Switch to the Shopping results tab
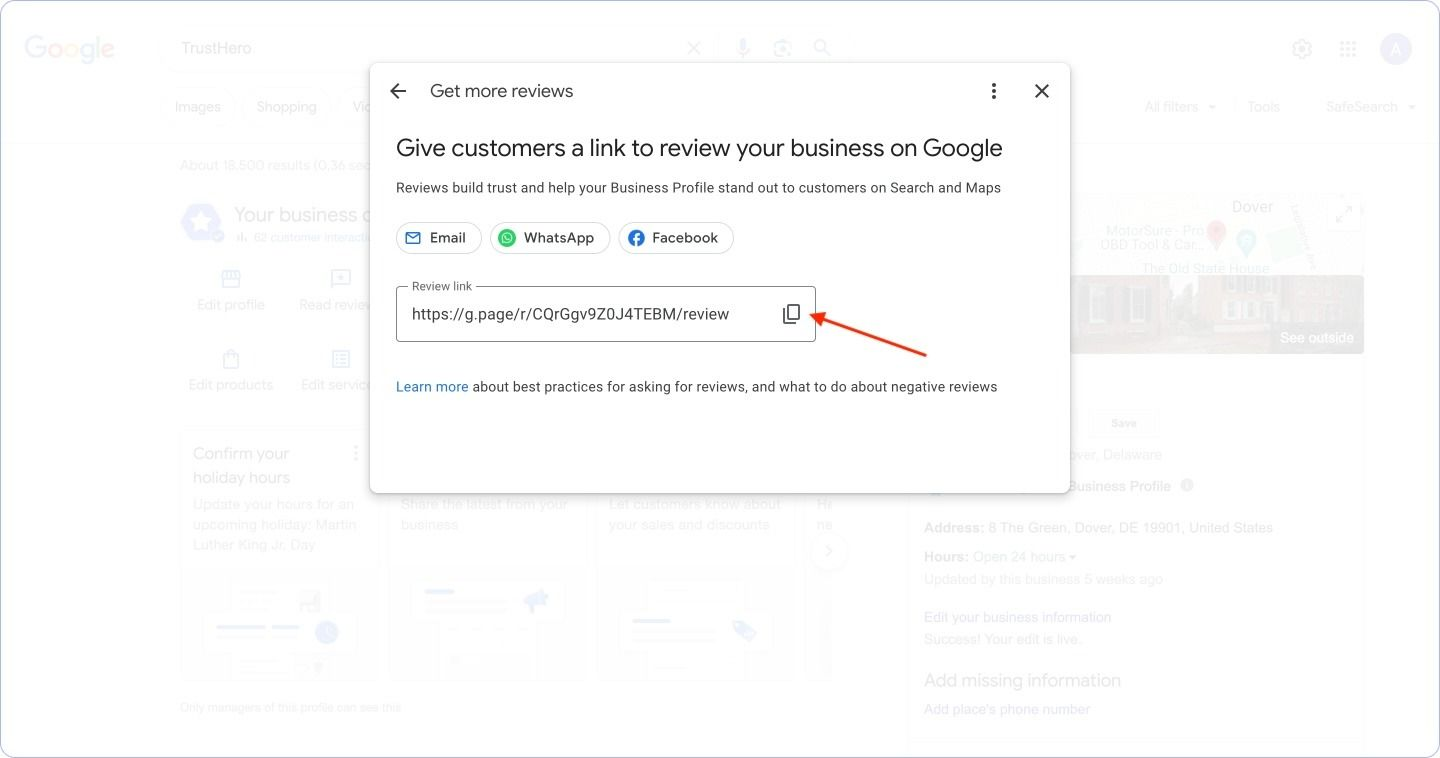 [x=286, y=107]
